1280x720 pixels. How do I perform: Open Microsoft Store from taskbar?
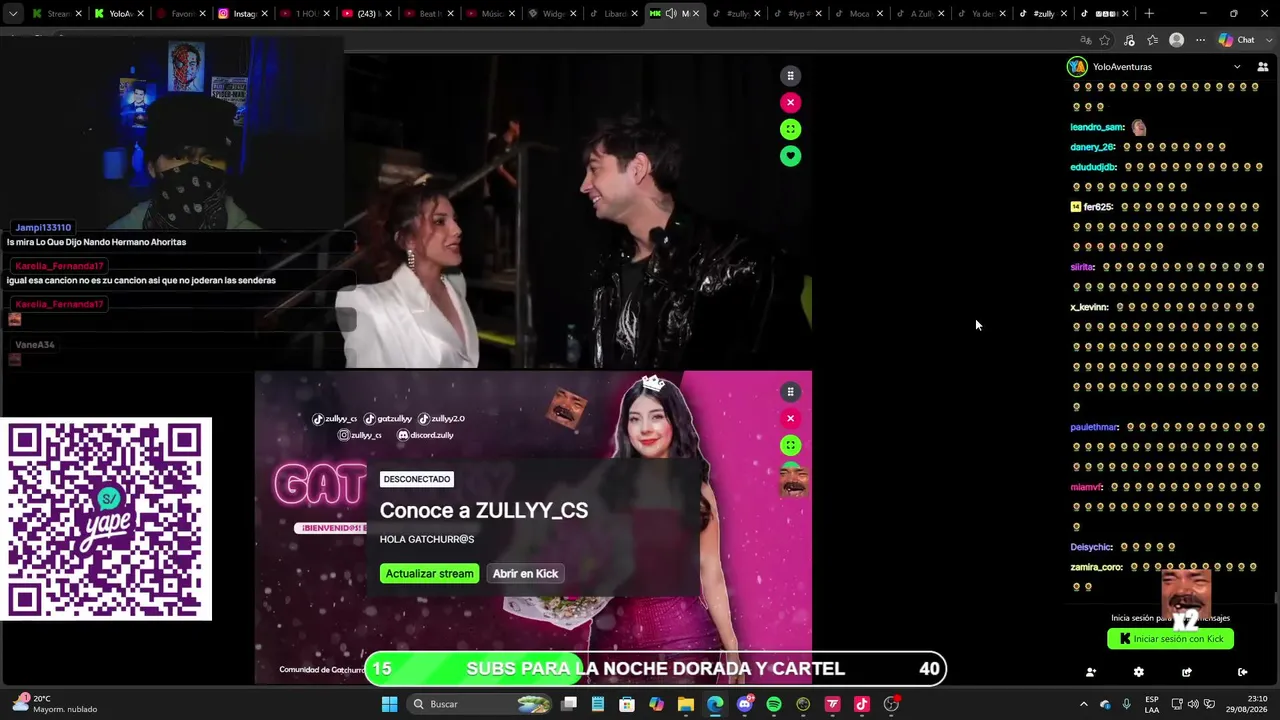[627, 704]
